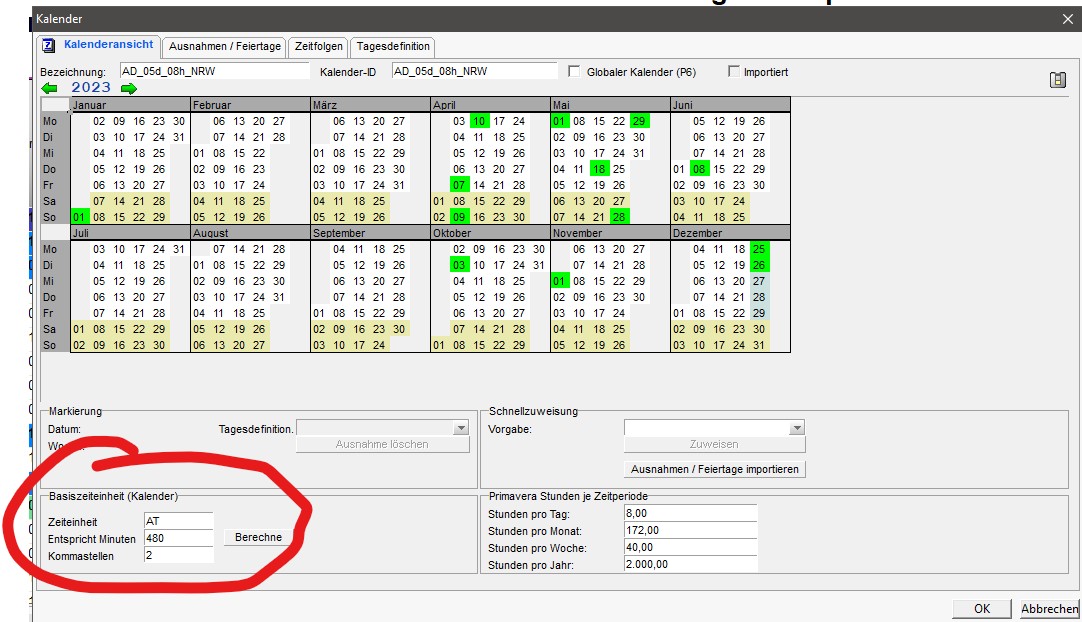Click Ausnahmen / Feiertage importieren
This screenshot has height=622, width=1082.
point(714,469)
